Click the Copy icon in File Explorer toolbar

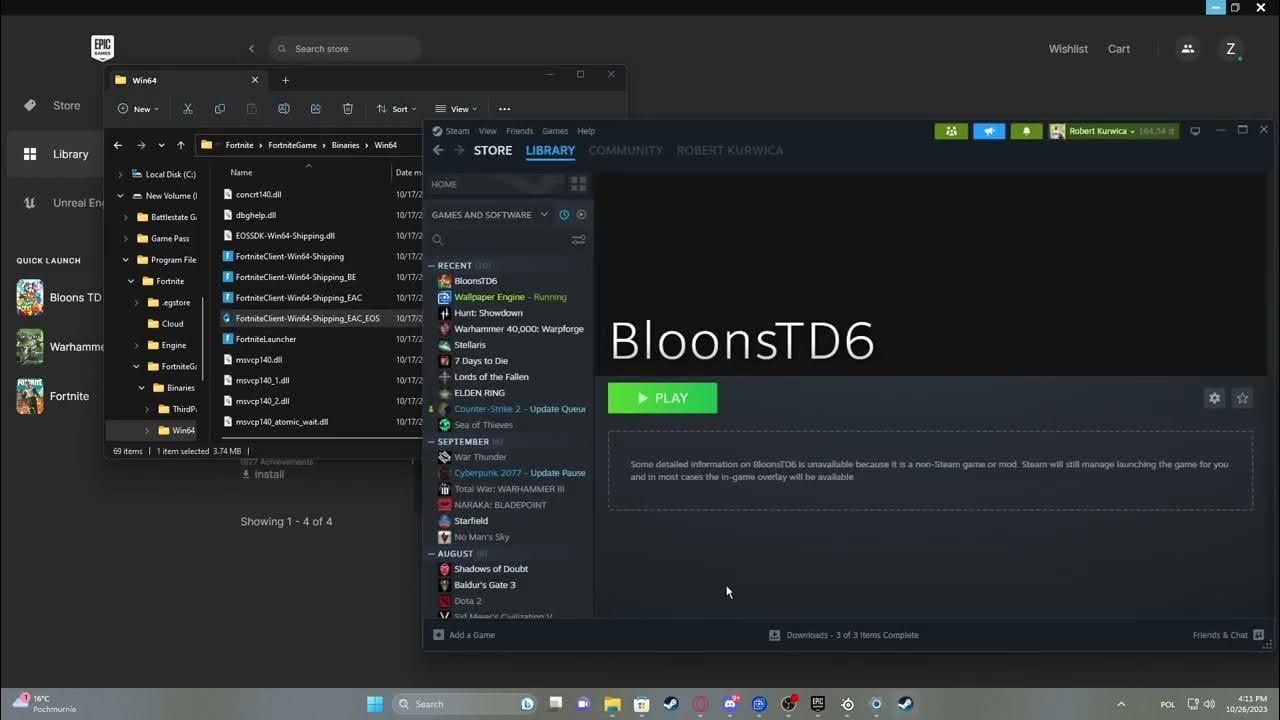click(x=219, y=109)
